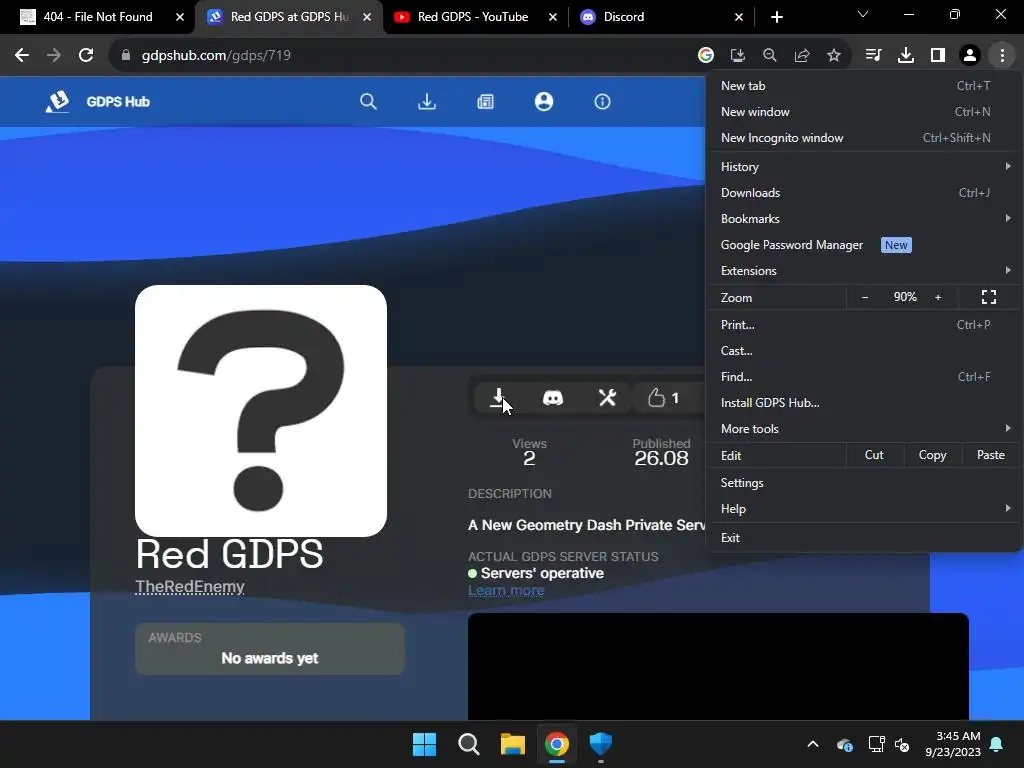
Task: Click the install app icon in address bar
Action: point(737,56)
